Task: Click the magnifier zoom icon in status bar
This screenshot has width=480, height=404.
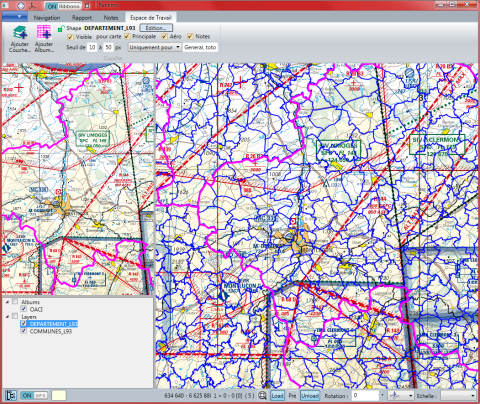Action: [x=262, y=396]
